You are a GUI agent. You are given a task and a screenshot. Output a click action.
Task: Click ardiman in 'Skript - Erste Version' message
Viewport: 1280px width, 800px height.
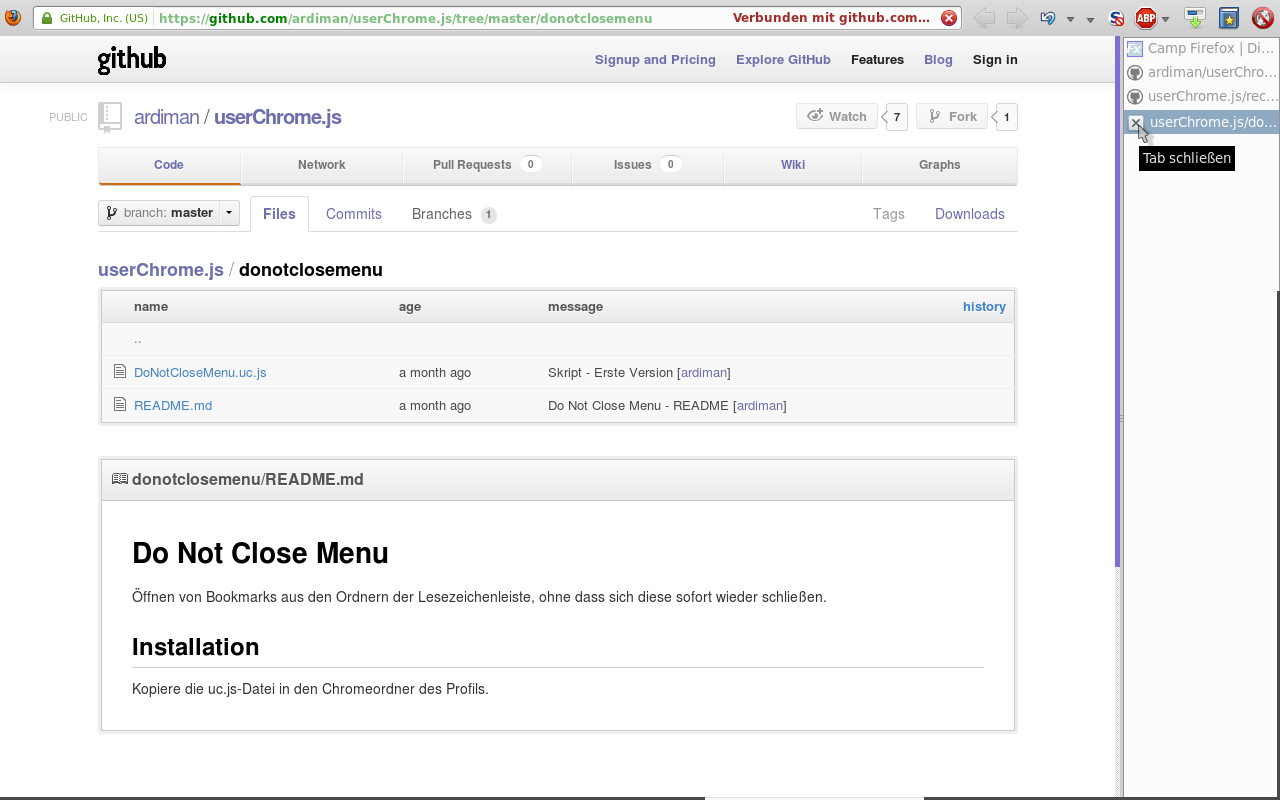[x=704, y=373]
